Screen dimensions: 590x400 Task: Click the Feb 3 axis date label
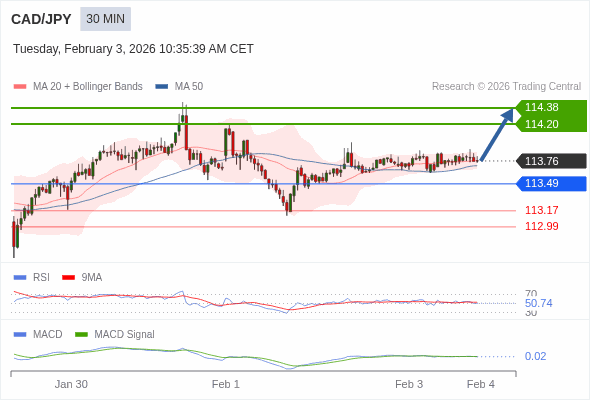tap(409, 384)
